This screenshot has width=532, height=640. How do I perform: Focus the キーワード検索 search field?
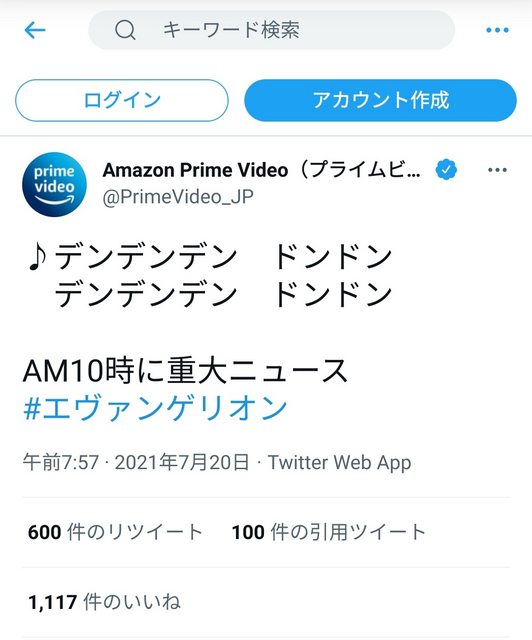[272, 30]
